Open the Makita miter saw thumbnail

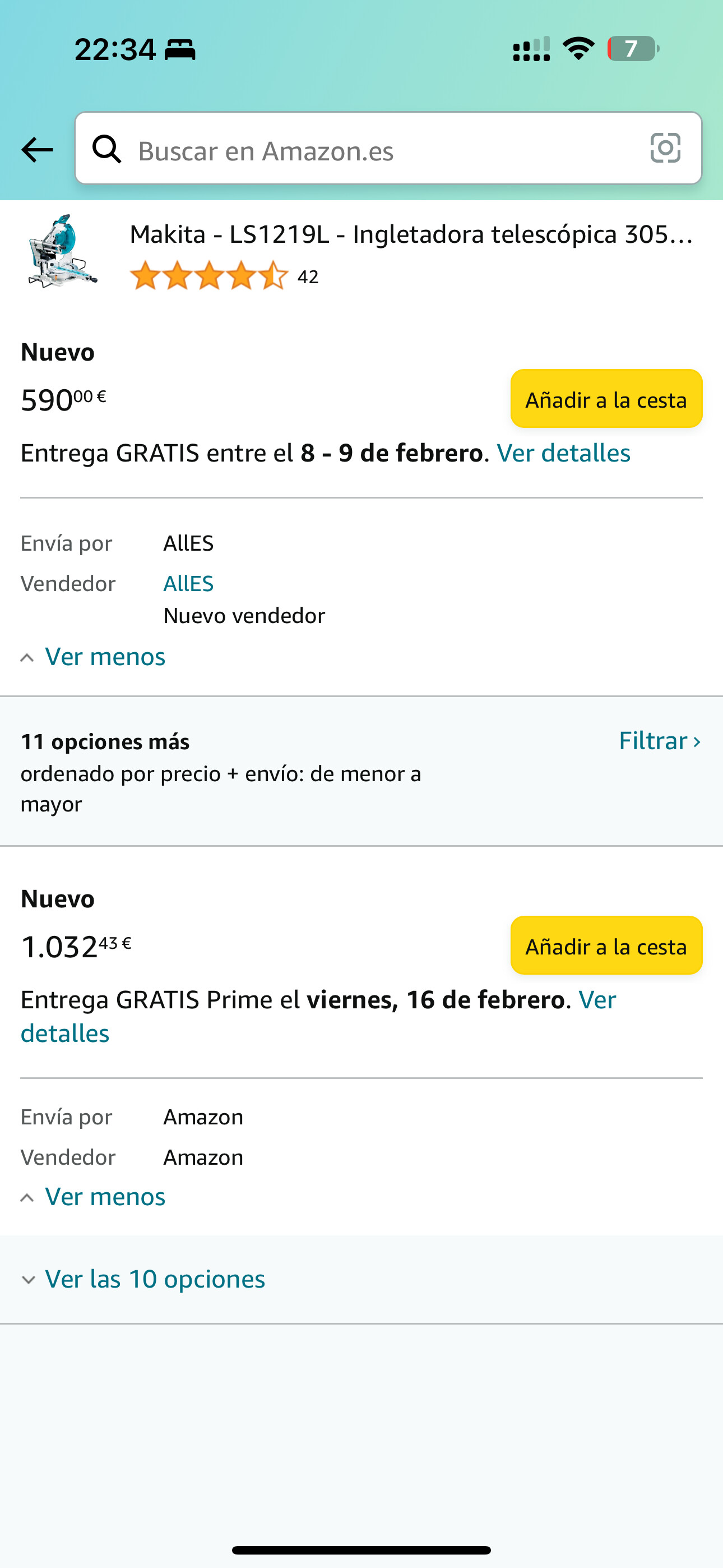point(63,251)
